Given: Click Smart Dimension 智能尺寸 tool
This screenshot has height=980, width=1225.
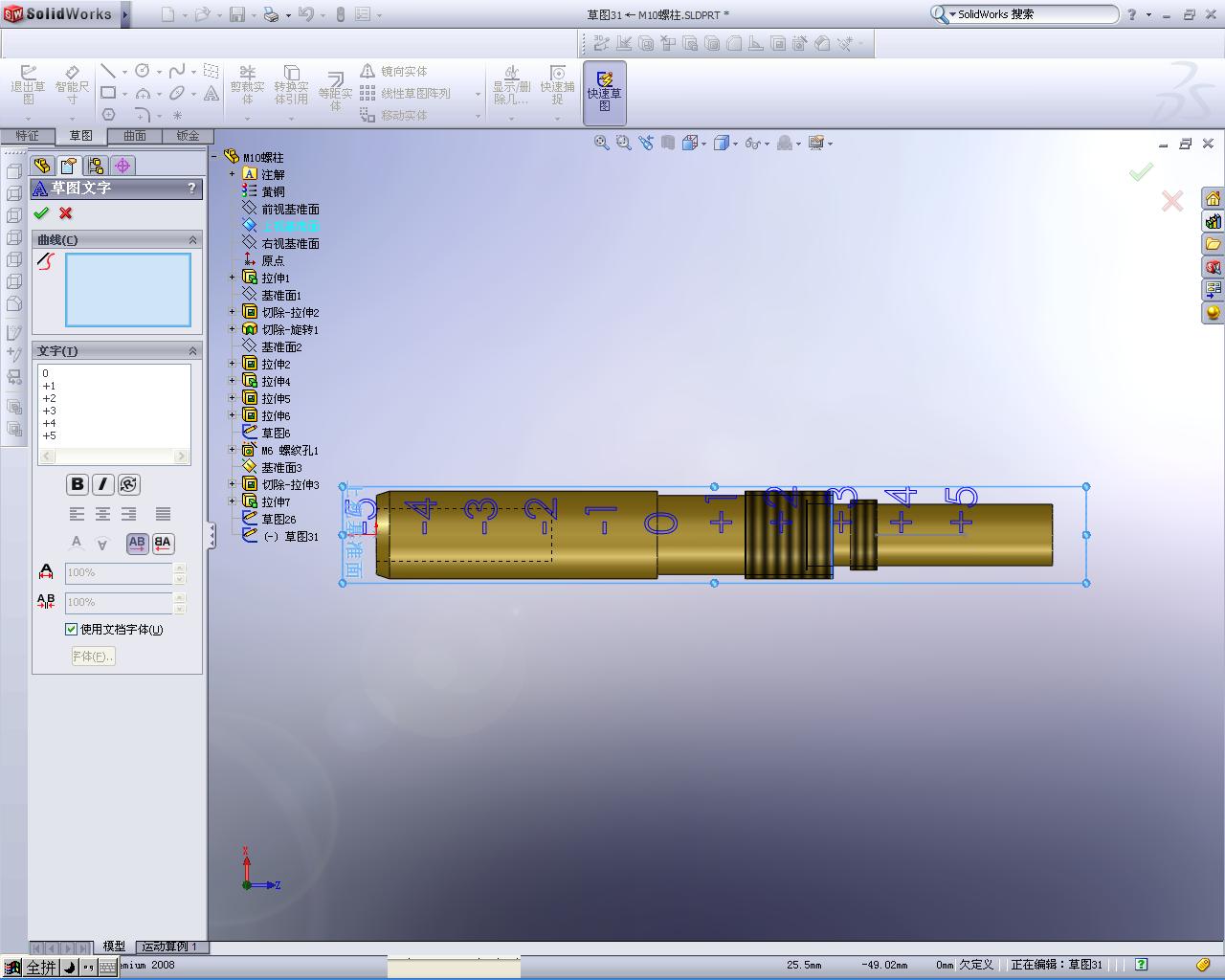Looking at the screenshot, I should pos(72,86).
